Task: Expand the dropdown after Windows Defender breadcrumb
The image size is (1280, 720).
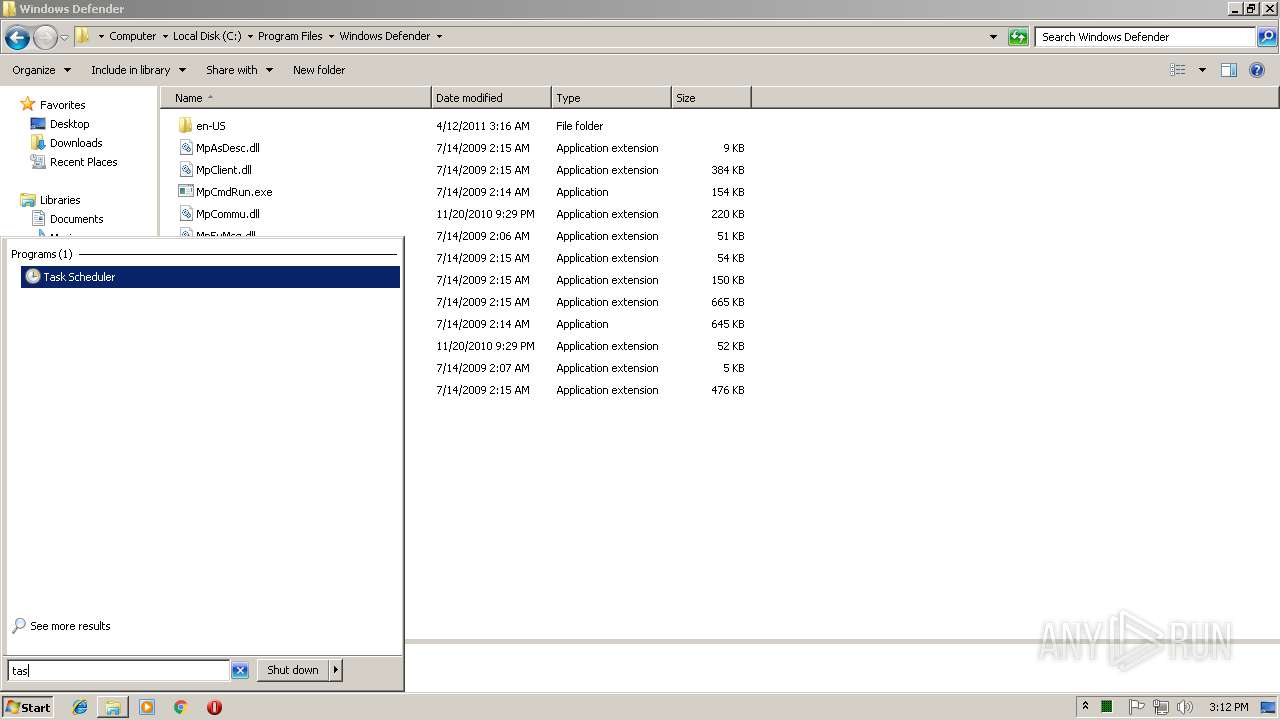Action: (x=439, y=36)
